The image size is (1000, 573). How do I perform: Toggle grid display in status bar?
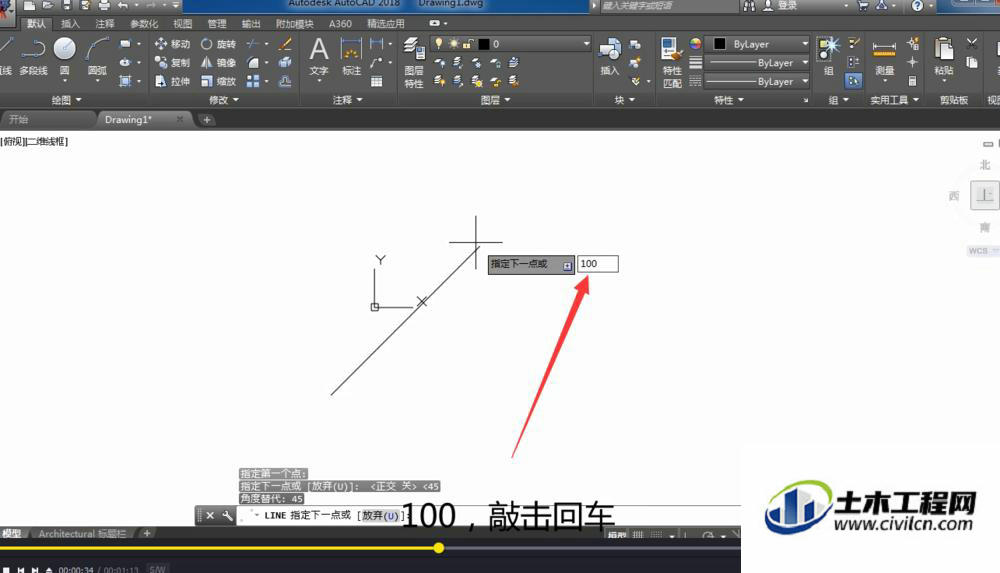point(638,535)
